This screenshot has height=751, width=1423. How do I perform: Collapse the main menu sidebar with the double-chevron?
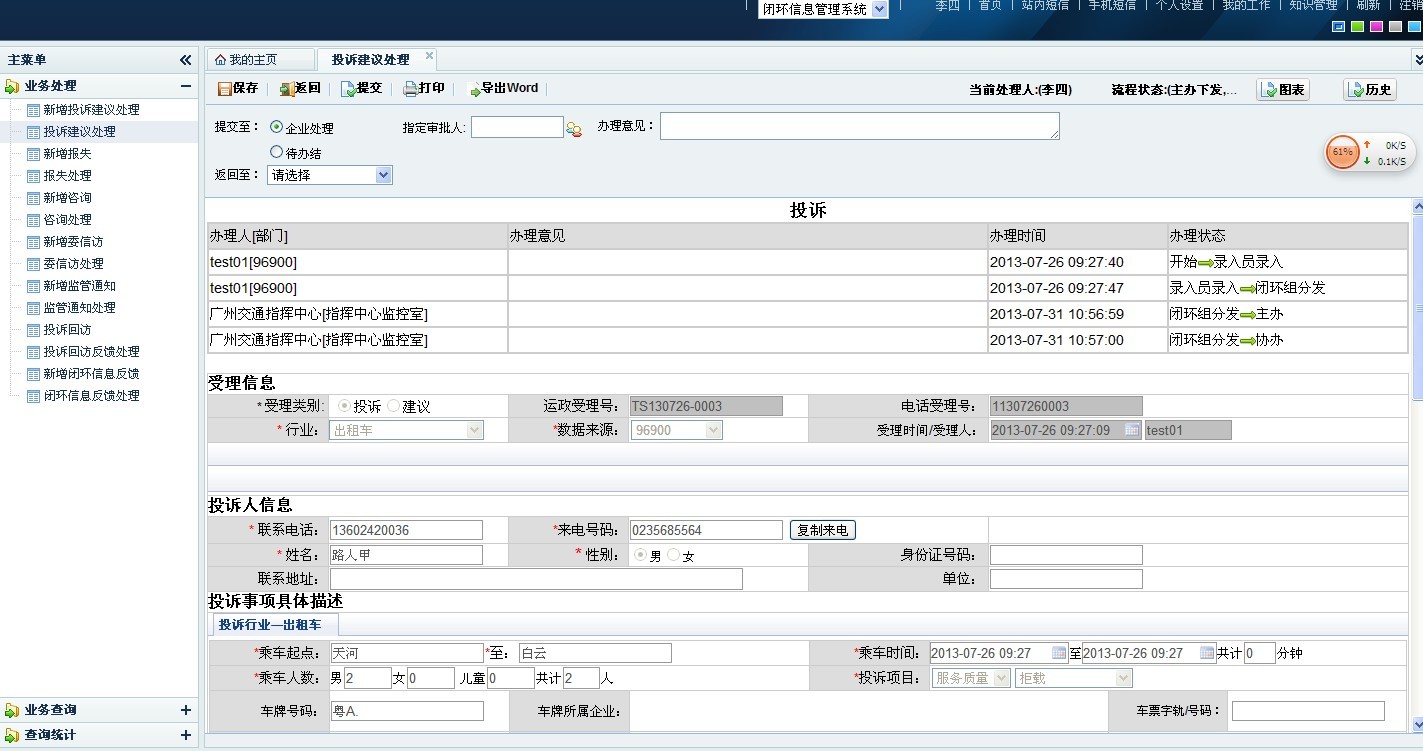[x=185, y=60]
